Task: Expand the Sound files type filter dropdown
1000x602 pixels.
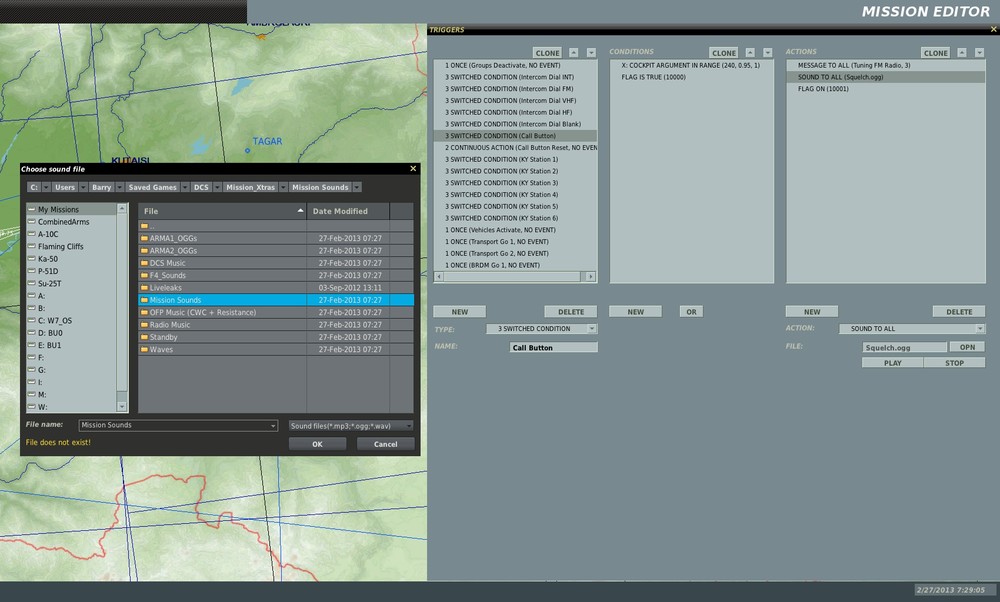Action: (x=409, y=426)
